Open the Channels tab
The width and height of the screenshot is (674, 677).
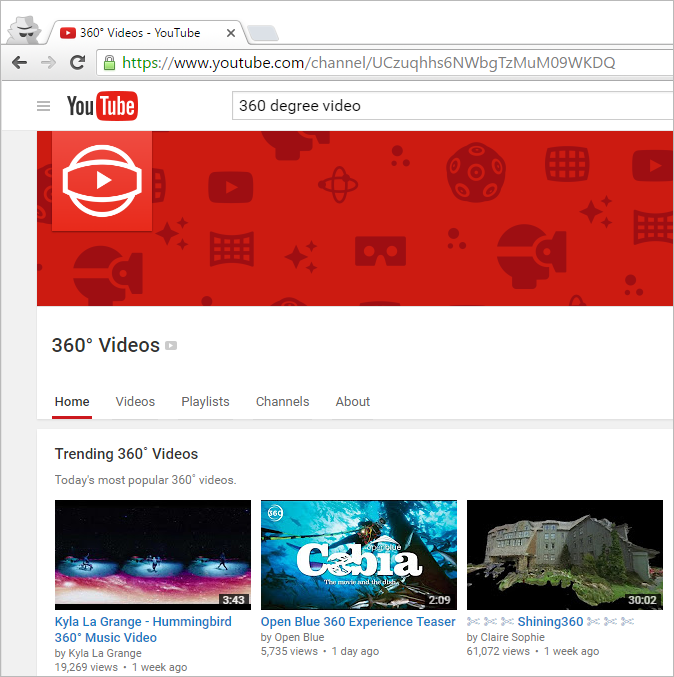tap(283, 402)
